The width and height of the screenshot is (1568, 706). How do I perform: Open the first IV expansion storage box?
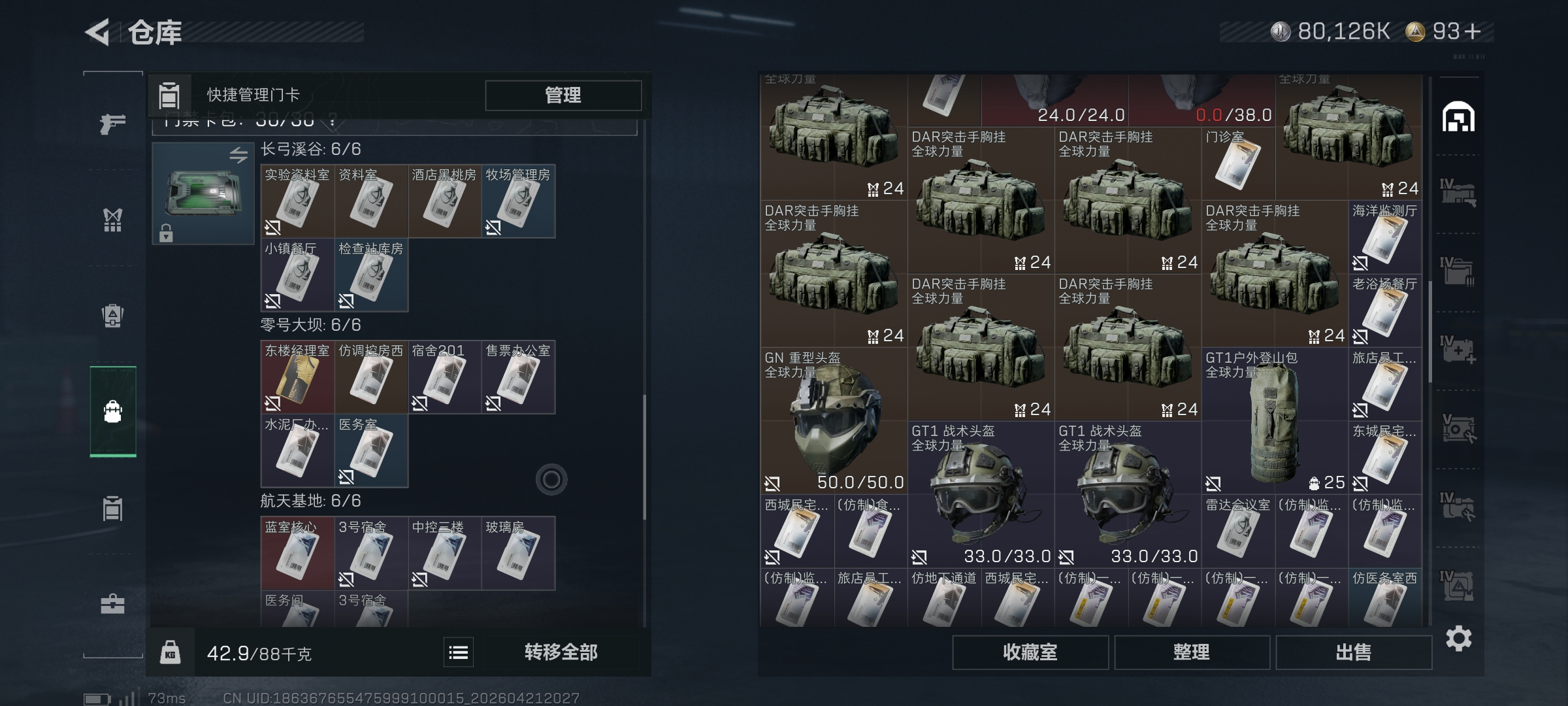(1458, 193)
